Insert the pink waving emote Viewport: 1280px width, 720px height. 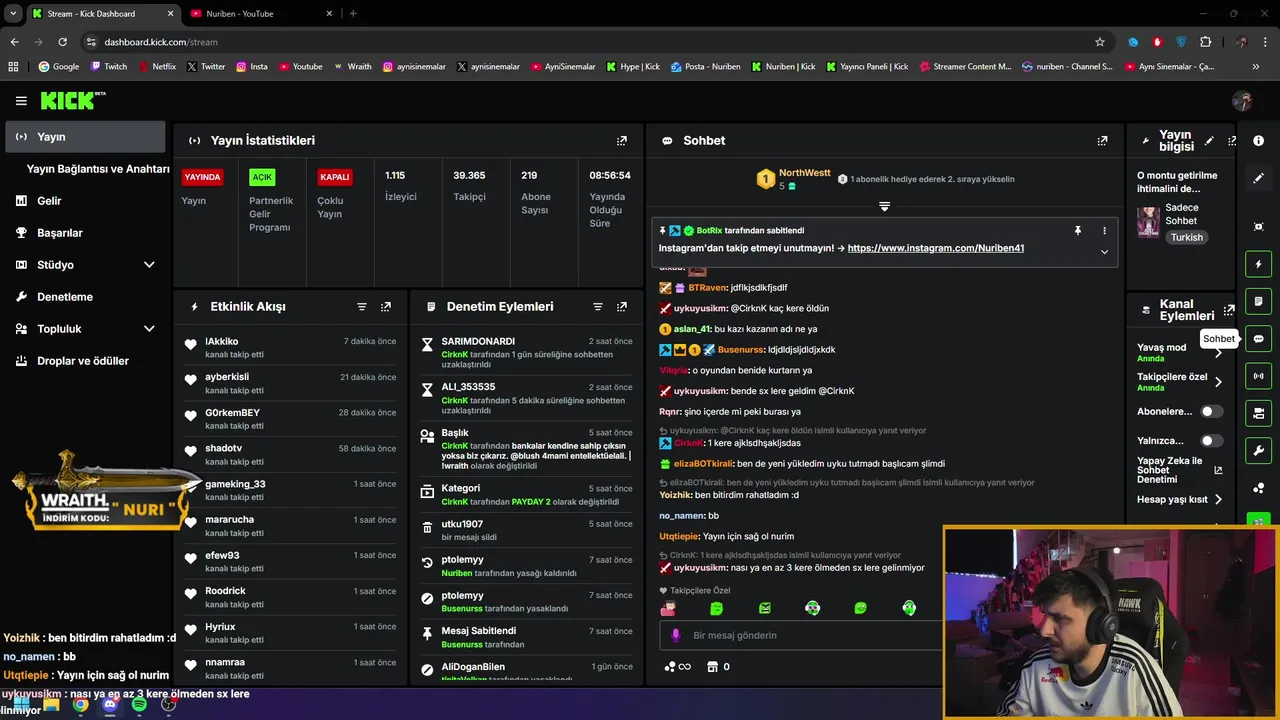[668, 608]
